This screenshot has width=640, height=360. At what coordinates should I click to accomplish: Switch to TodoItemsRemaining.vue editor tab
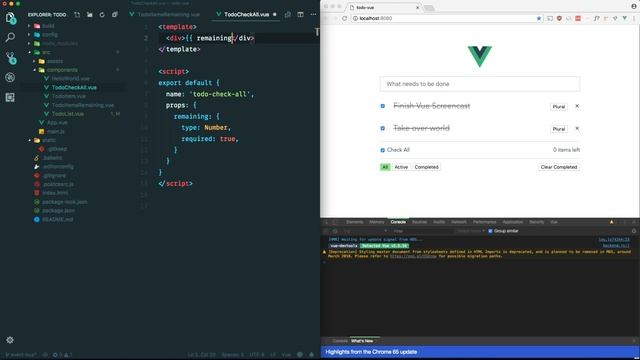pos(164,14)
